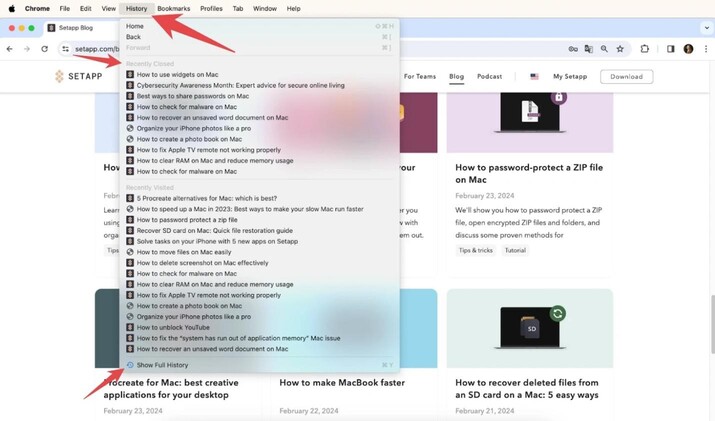Viewport: 715px width, 421px height.
Task: Open 'system has run out of application memory' entry
Action: [x=259, y=338]
